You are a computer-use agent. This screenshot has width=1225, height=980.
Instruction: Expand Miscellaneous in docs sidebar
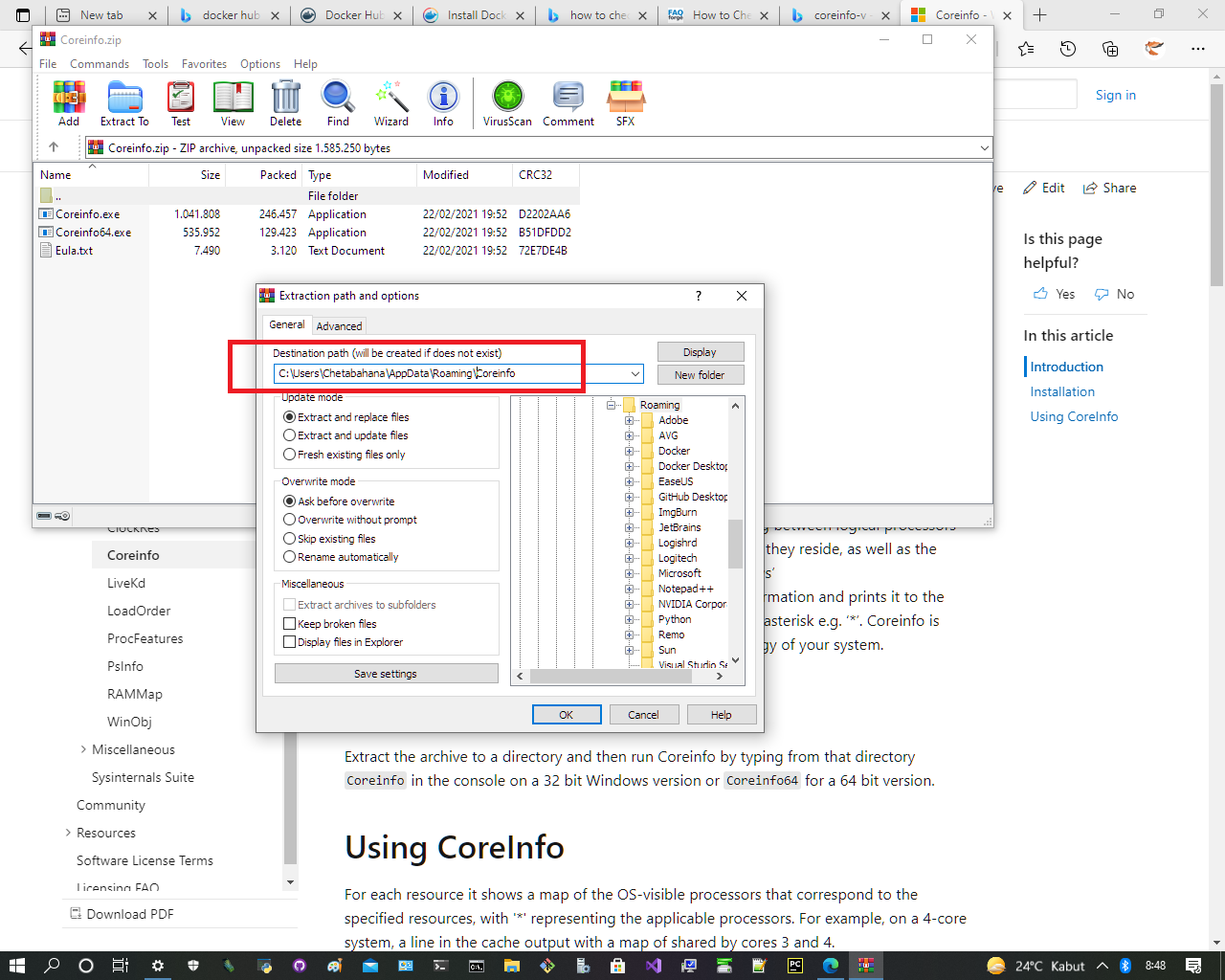point(83,749)
